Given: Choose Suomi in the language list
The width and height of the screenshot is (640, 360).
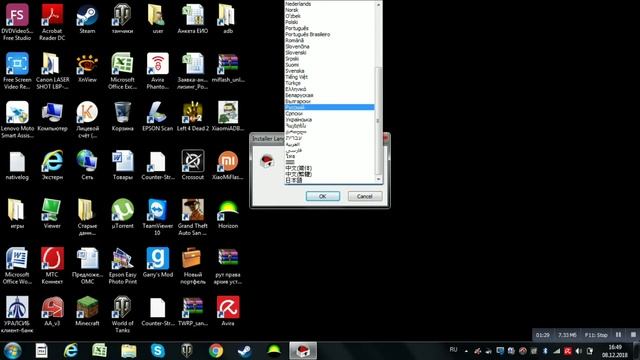Looking at the screenshot, I should pos(329,64).
